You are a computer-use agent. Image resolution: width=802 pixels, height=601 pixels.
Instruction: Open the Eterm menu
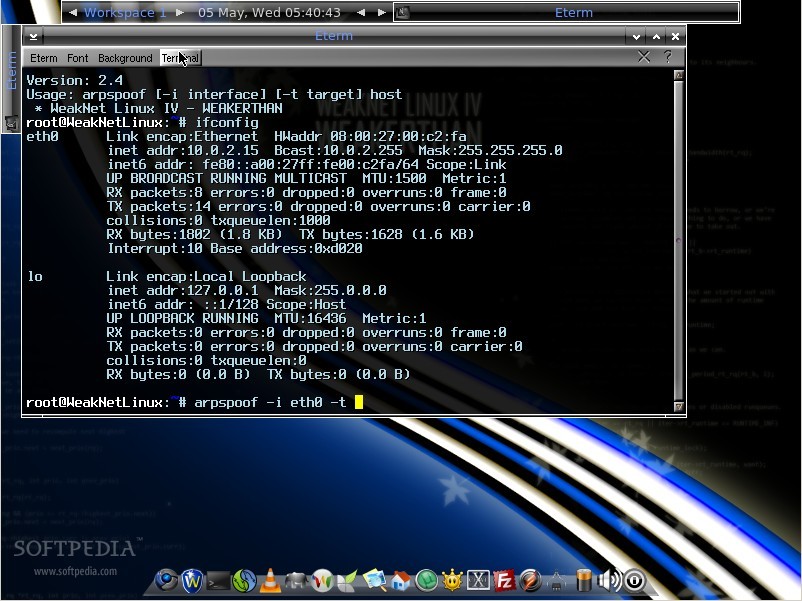[x=44, y=58]
